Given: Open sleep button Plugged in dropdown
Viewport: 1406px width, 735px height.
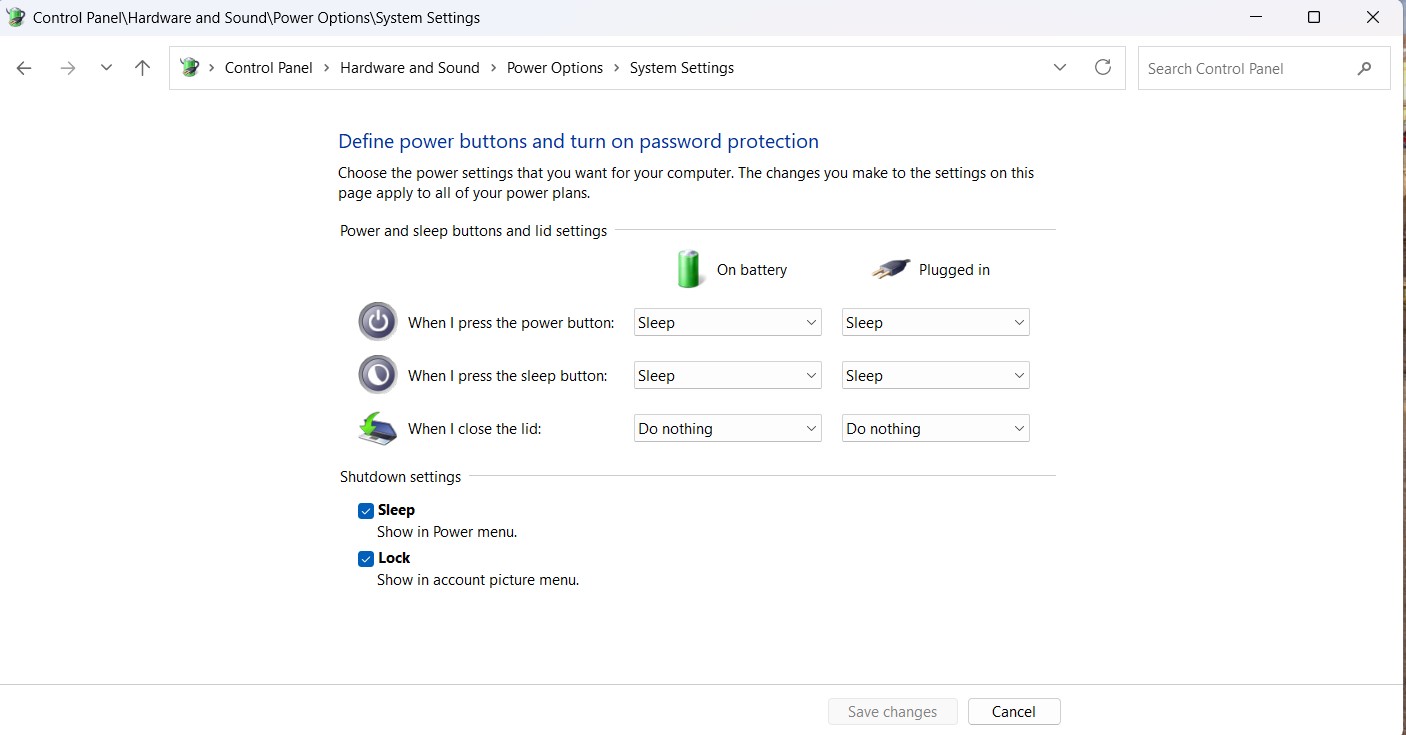Looking at the screenshot, I should 935,376.
